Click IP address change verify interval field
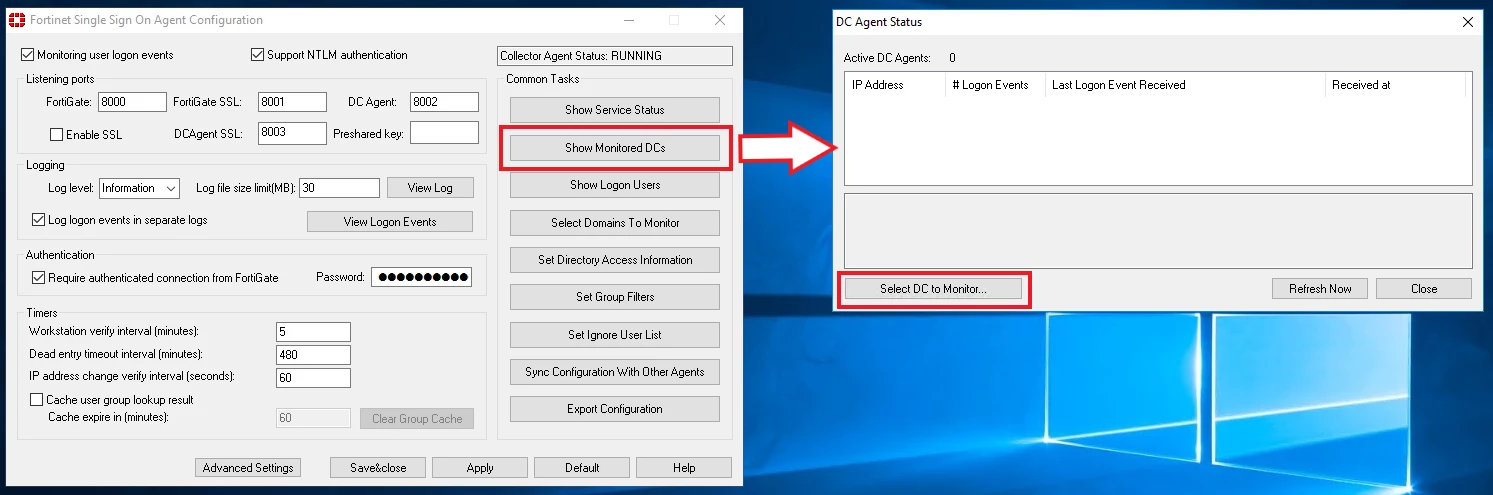This screenshot has height=495, width=1493. pos(313,378)
